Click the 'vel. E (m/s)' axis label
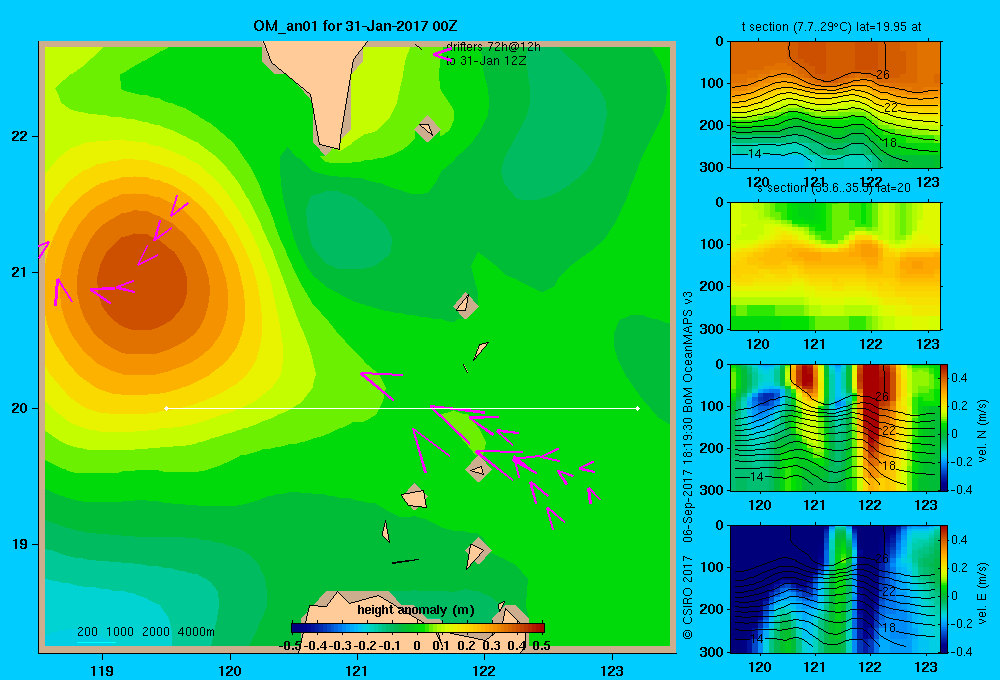1000x680 pixels. coord(983,593)
